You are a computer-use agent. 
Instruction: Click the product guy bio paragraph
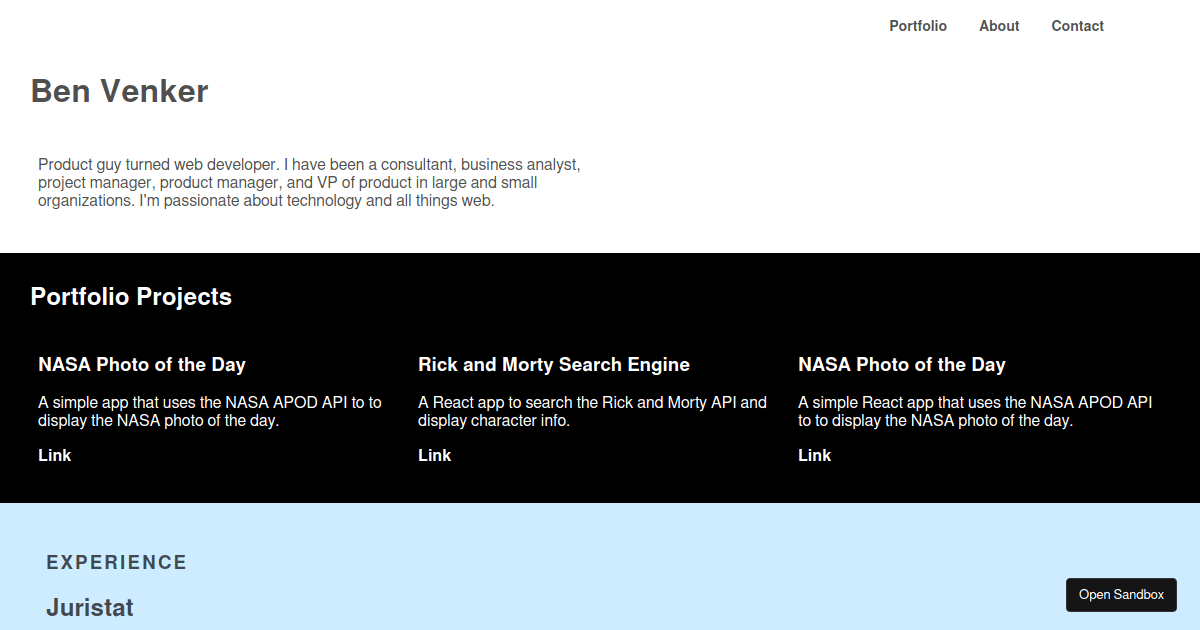[x=308, y=182]
